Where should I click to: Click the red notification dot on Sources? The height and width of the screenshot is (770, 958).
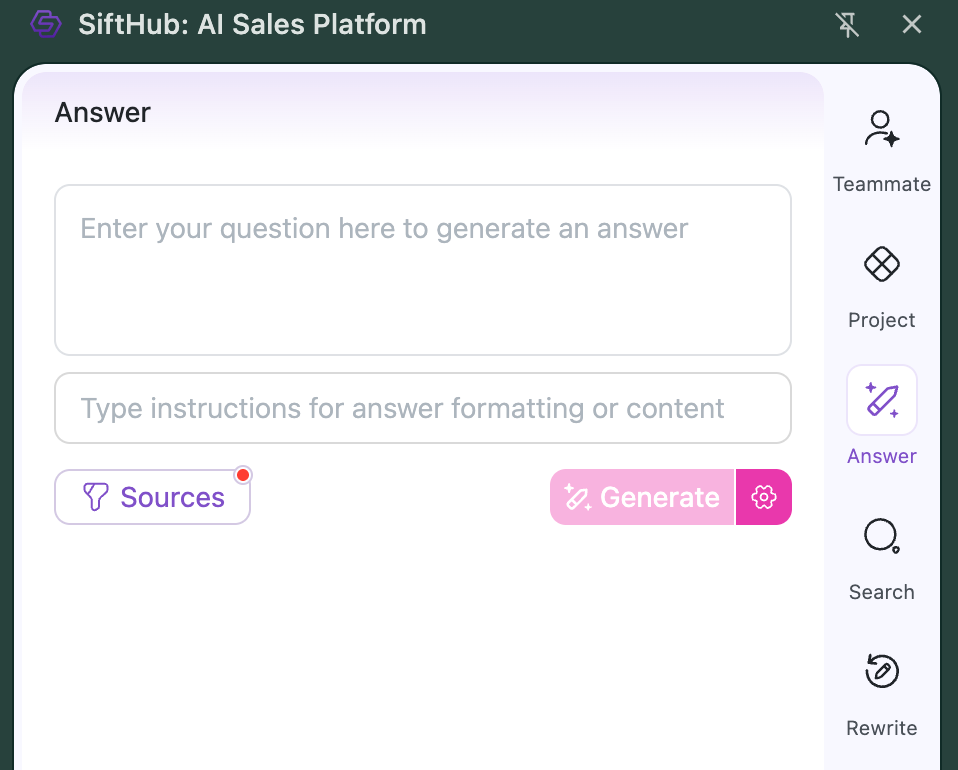pyautogui.click(x=242, y=475)
